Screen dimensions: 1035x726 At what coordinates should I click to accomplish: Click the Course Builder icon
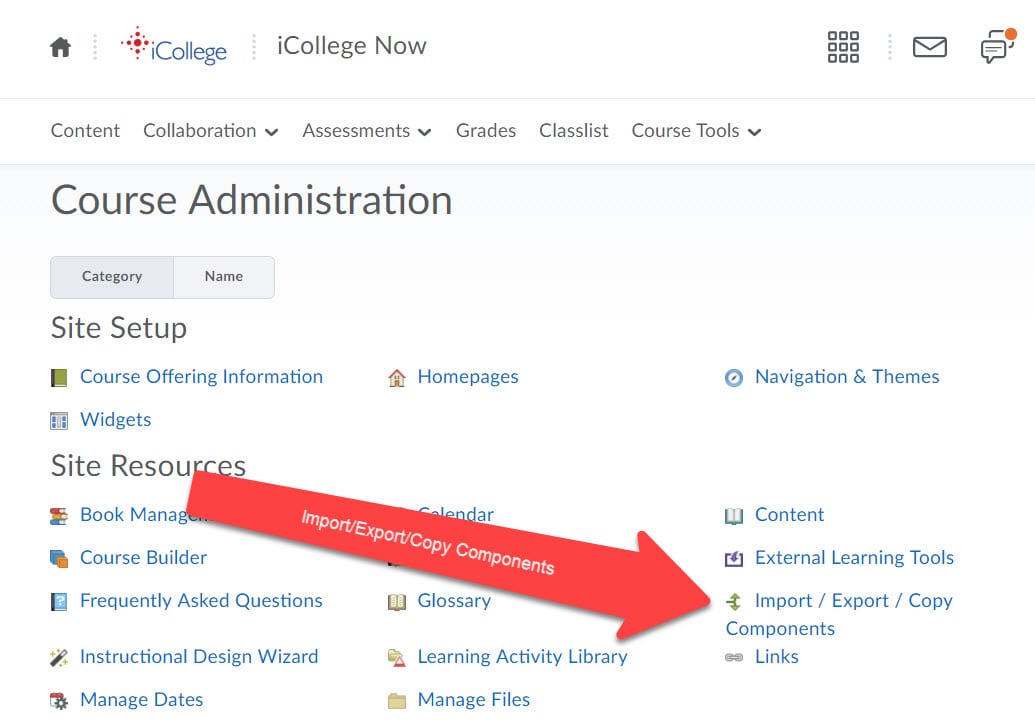pos(59,559)
